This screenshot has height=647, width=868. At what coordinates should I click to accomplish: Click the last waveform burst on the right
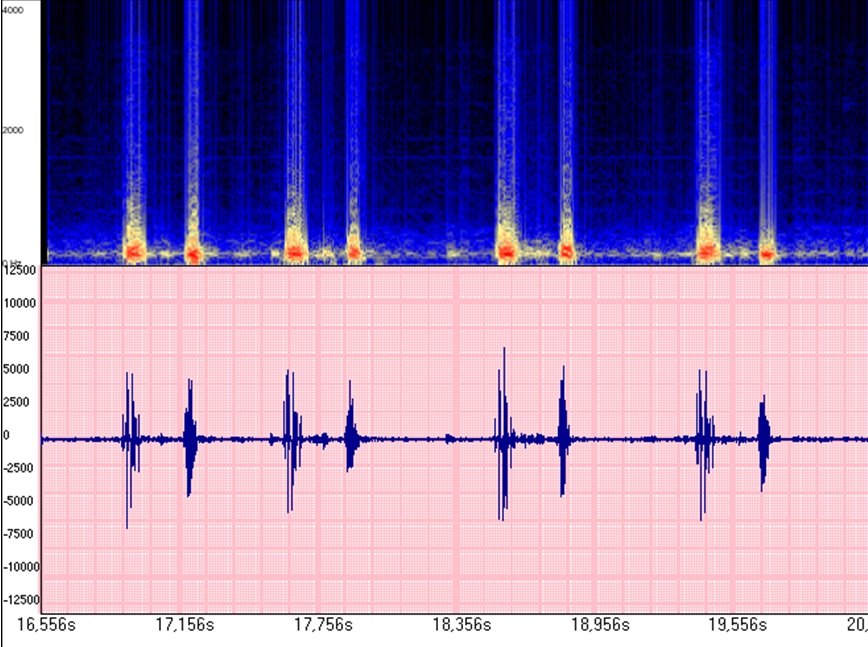point(765,438)
